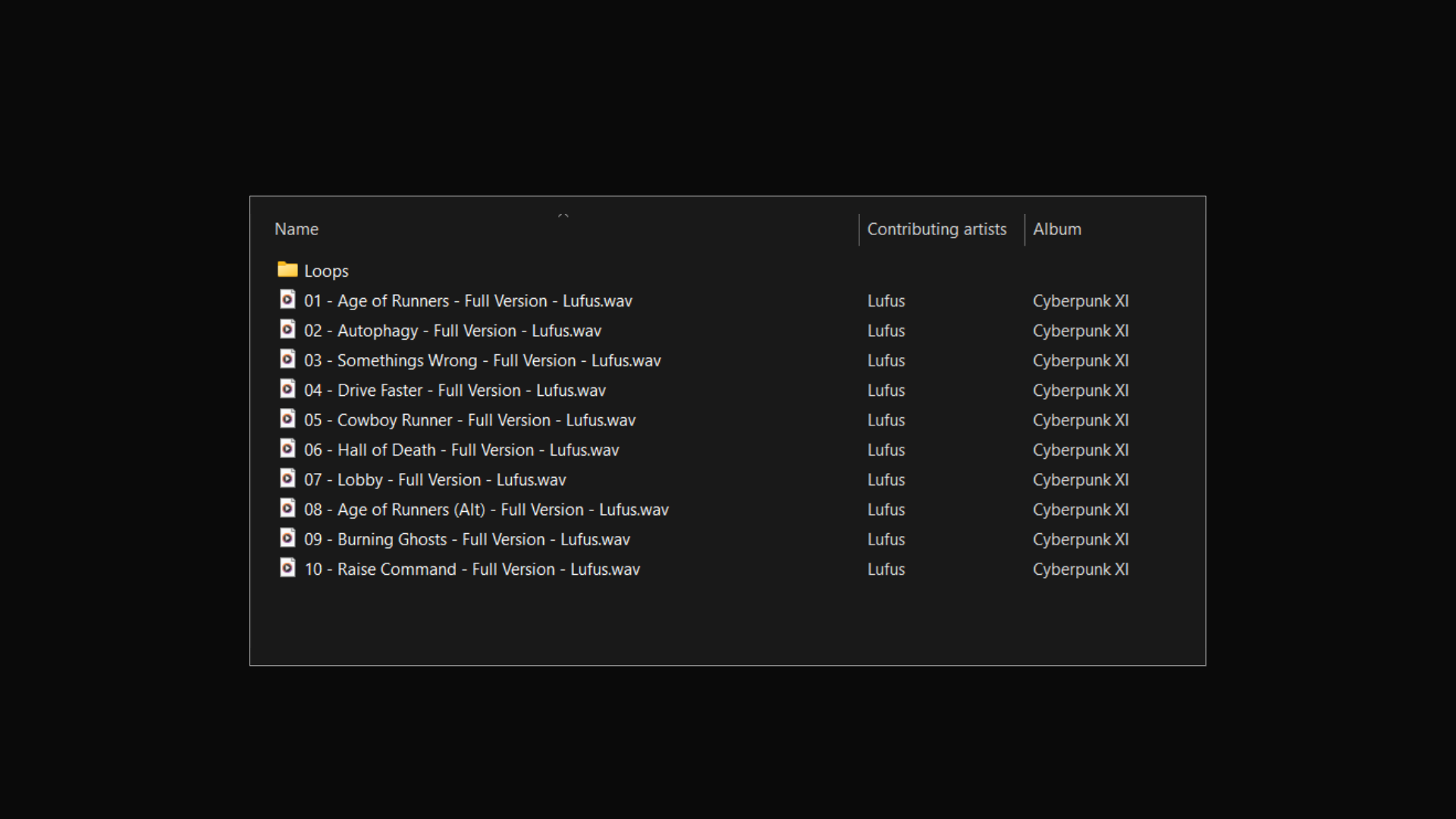Click the 02 Autophagy audio file icon
Viewport: 1456px width, 819px height.
click(x=287, y=330)
